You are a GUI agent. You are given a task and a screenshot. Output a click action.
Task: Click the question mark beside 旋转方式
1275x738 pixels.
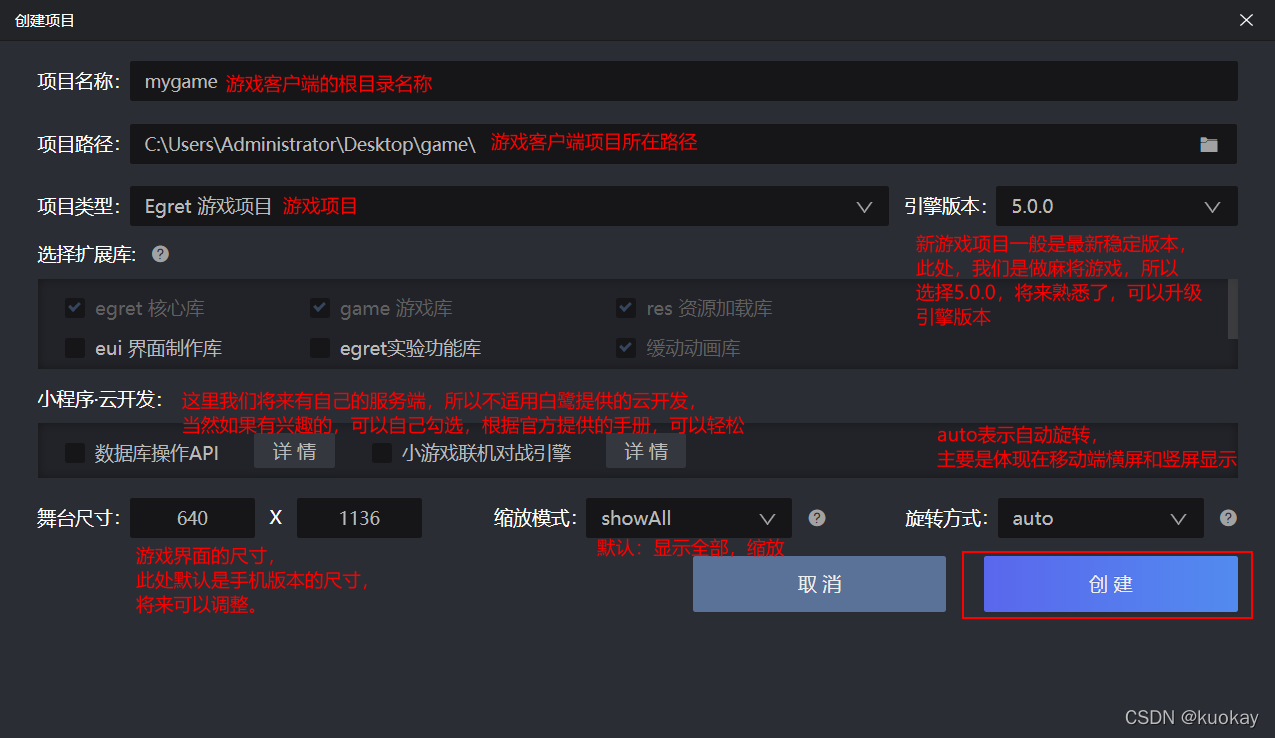[1229, 518]
